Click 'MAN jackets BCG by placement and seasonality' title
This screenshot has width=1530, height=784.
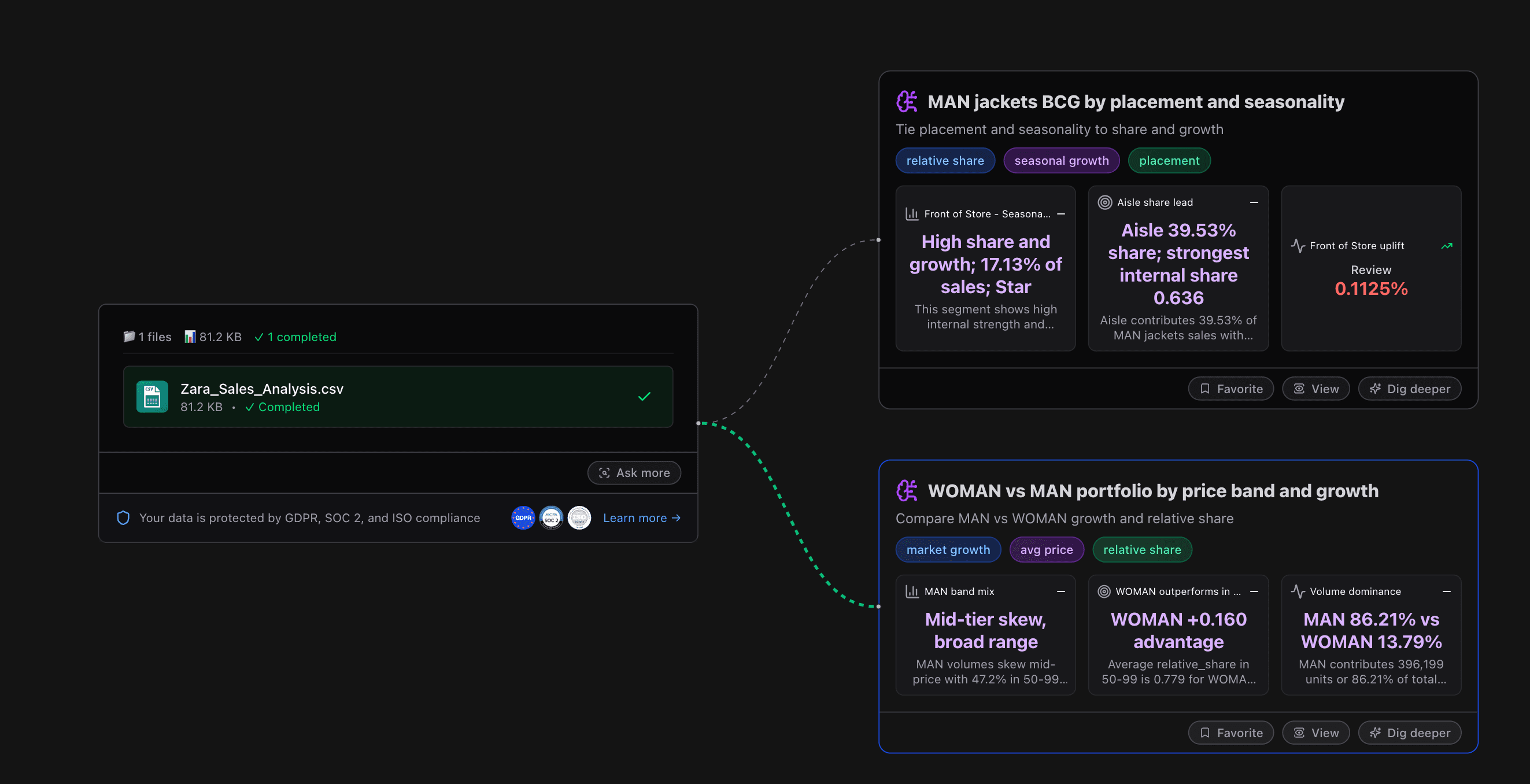[x=1136, y=102]
